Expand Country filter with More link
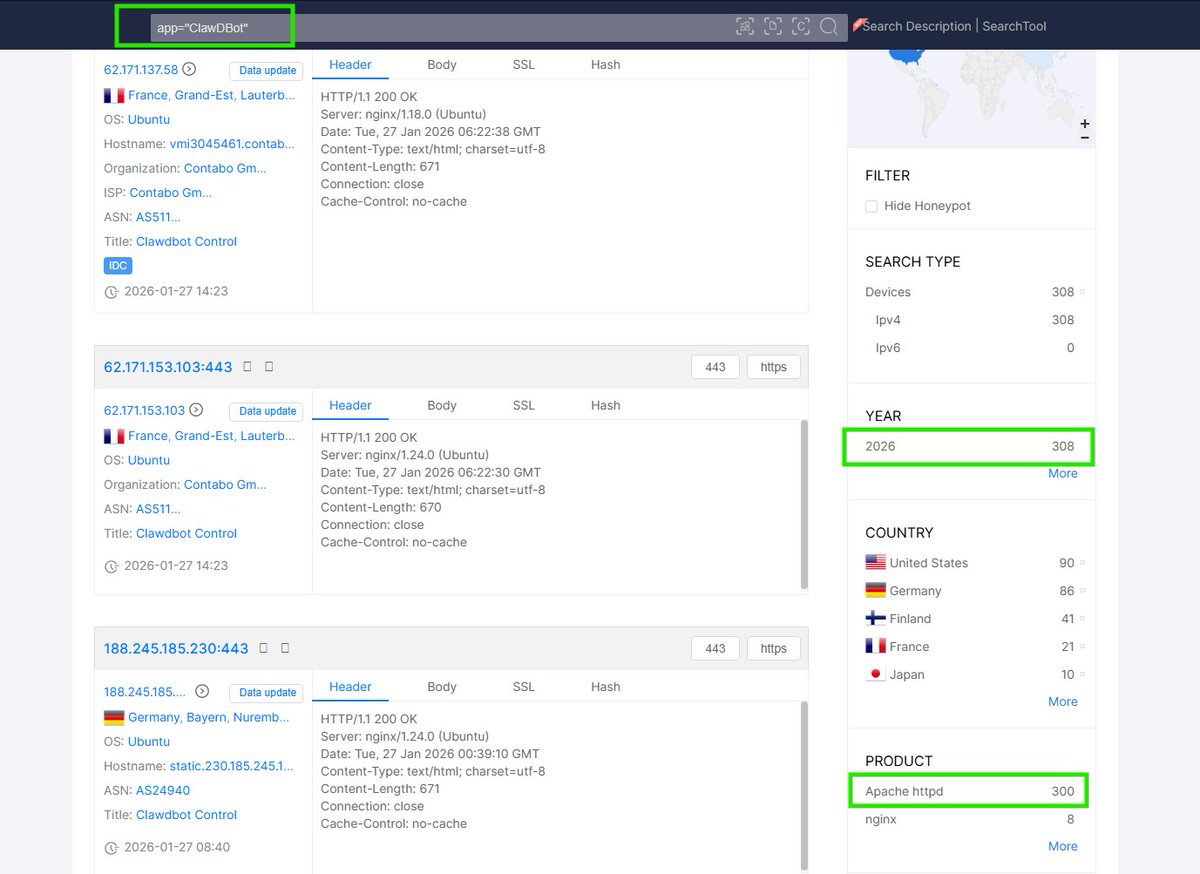1200x874 pixels. [1063, 701]
